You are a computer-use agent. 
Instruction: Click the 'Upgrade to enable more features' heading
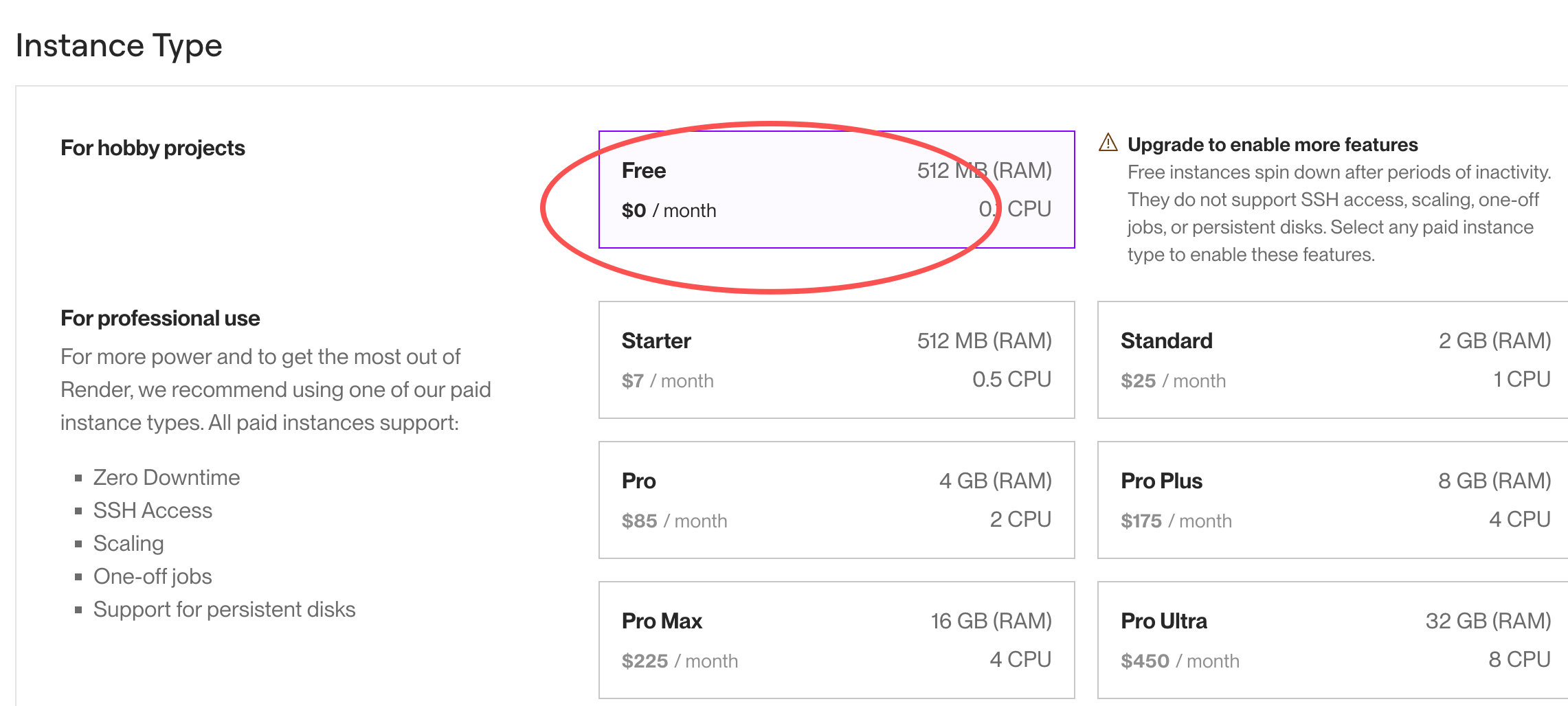pos(1273,145)
